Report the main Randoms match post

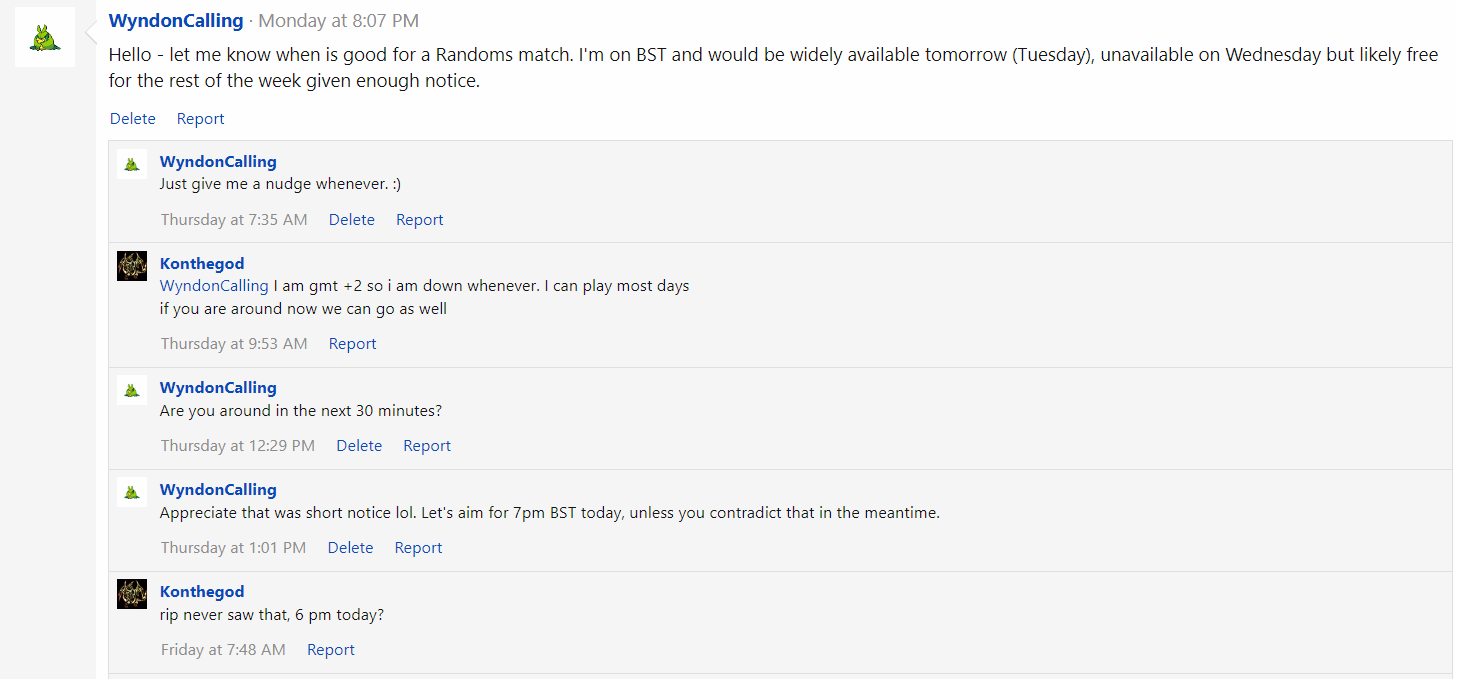200,118
